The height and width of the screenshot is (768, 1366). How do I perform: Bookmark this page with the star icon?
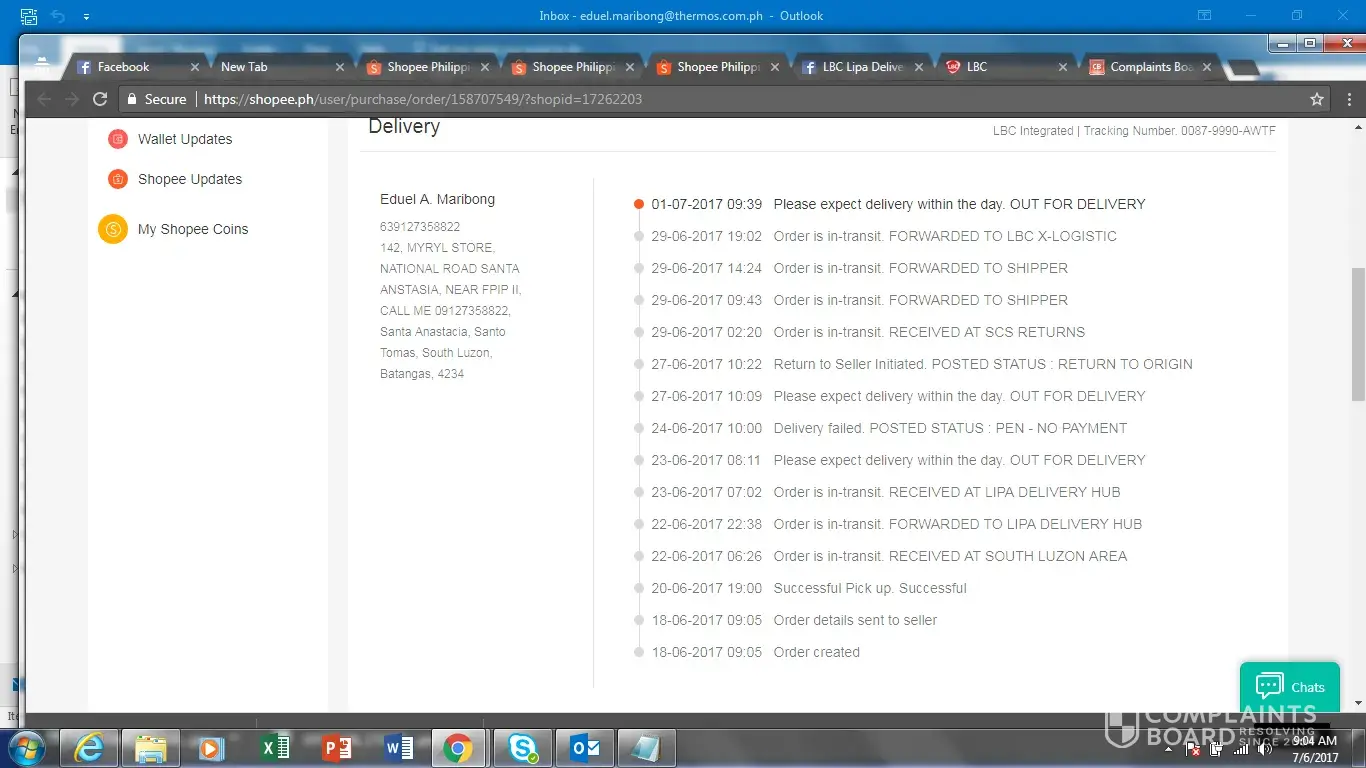(1317, 99)
